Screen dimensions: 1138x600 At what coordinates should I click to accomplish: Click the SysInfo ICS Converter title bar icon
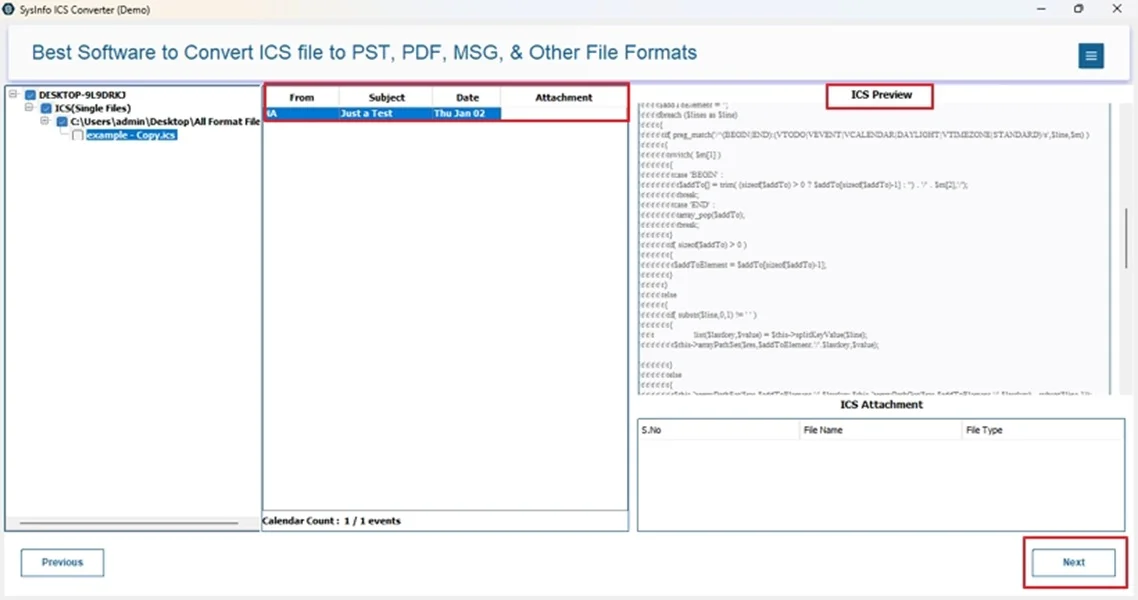coord(10,9)
